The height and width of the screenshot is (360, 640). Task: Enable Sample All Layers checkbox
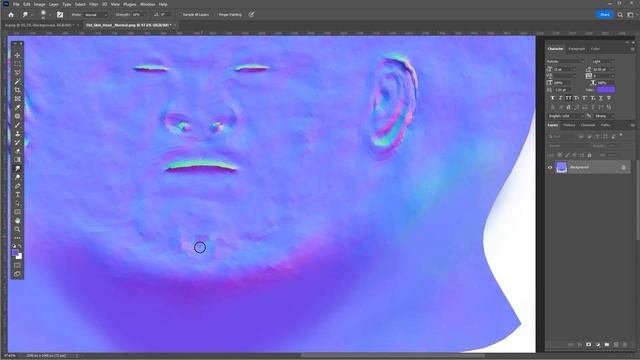point(180,15)
